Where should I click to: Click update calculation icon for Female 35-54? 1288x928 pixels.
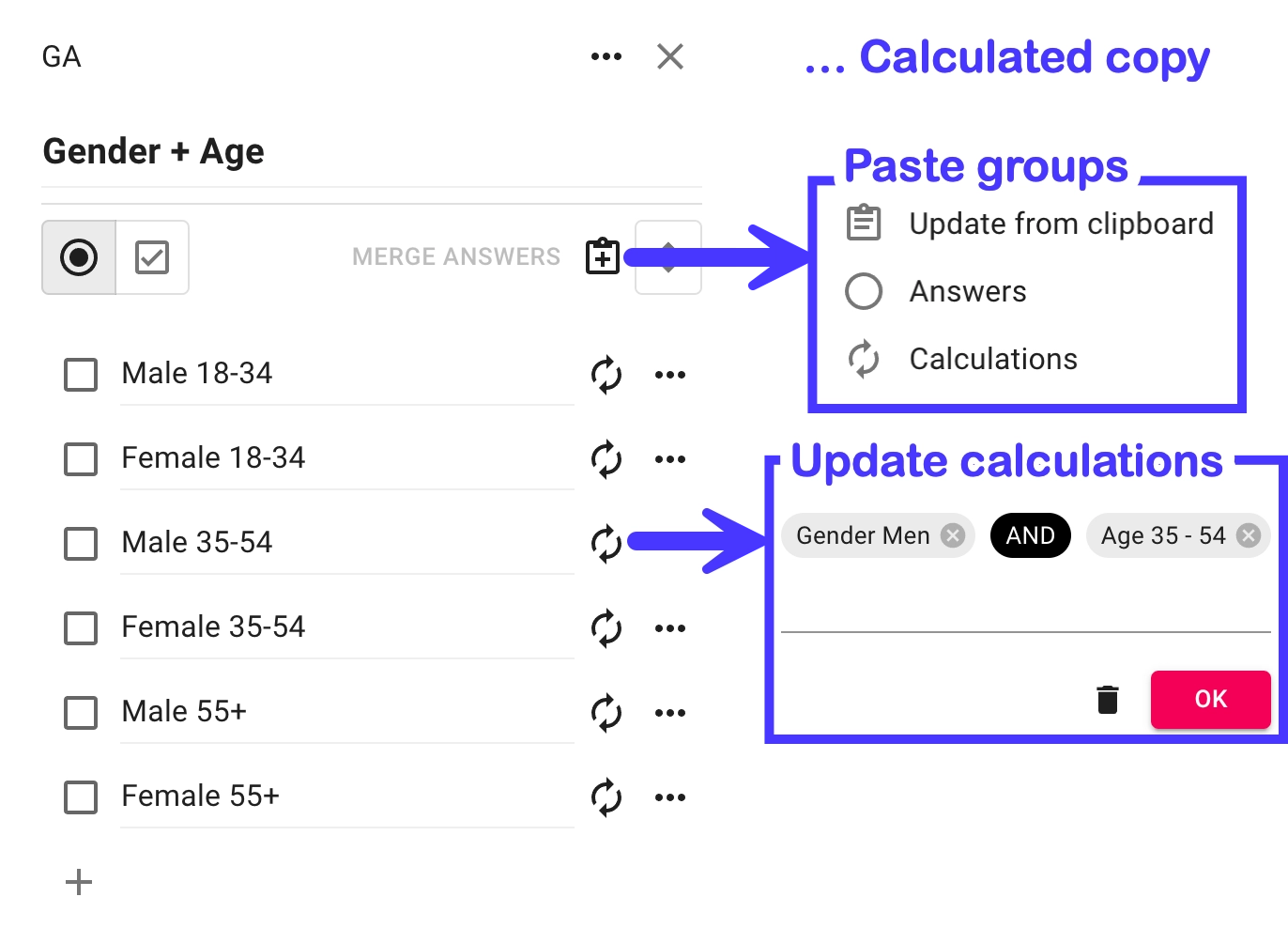click(x=606, y=628)
